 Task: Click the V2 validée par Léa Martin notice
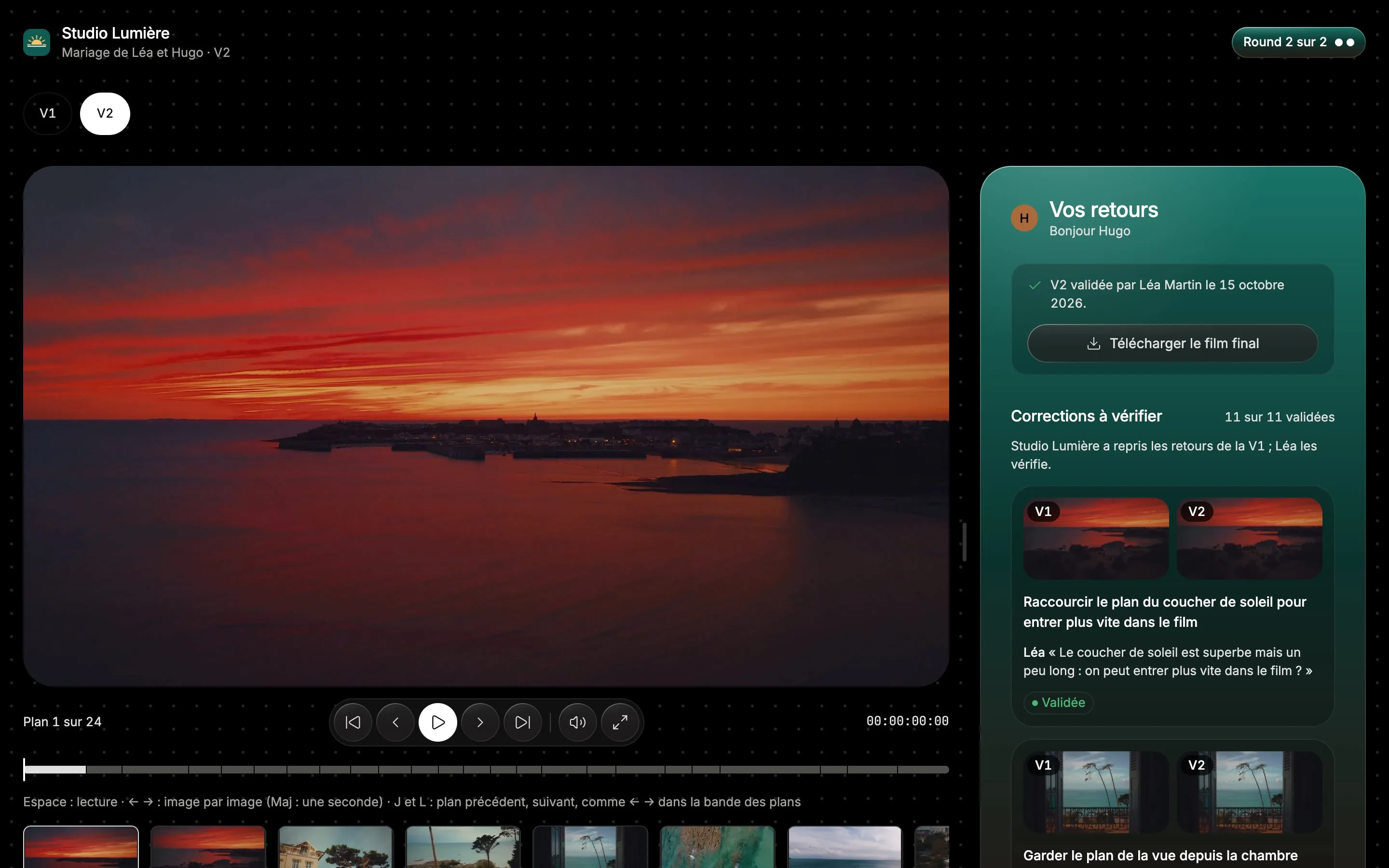point(1168,294)
